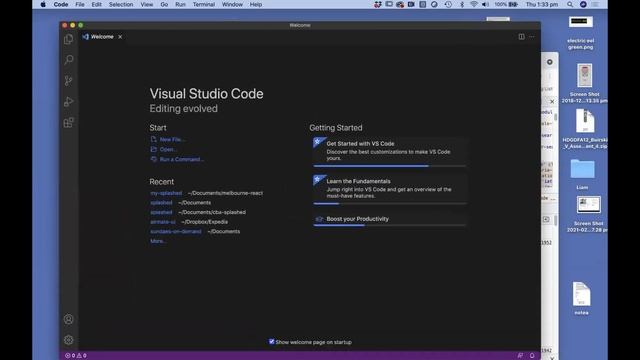Click Wi-Fi icon in menu bar

coord(473,4)
